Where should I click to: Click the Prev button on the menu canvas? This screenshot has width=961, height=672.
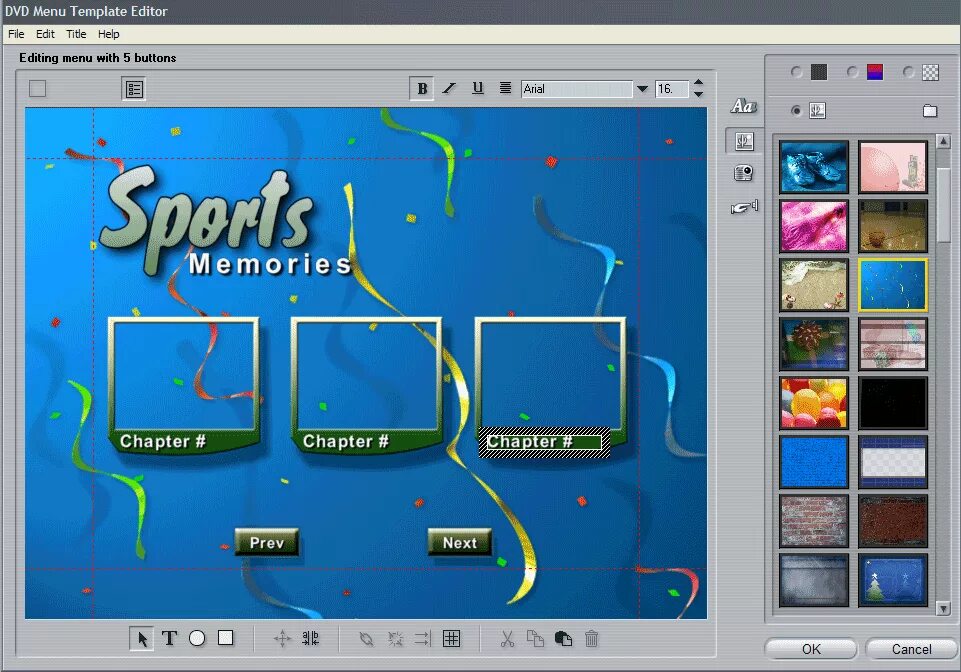[267, 543]
